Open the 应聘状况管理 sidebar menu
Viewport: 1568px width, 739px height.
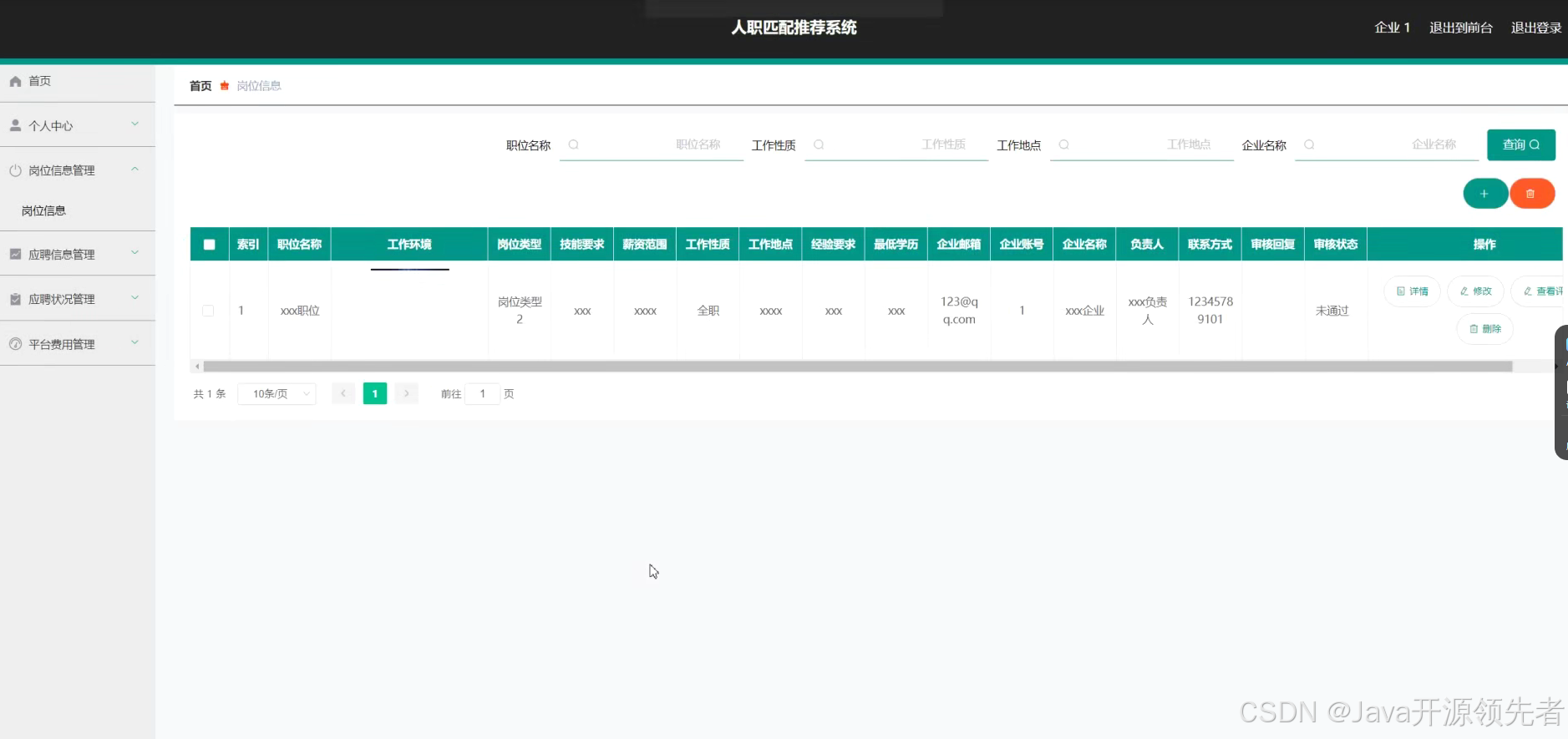(78, 299)
